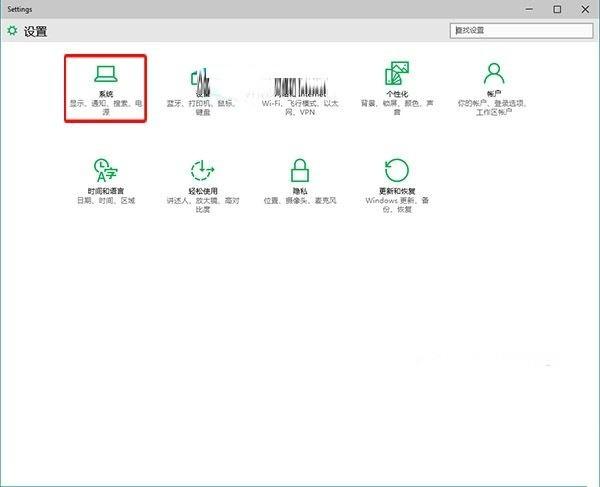600x487 pixels.
Task: Minimize the Settings window
Action: pyautogui.click(x=529, y=9)
